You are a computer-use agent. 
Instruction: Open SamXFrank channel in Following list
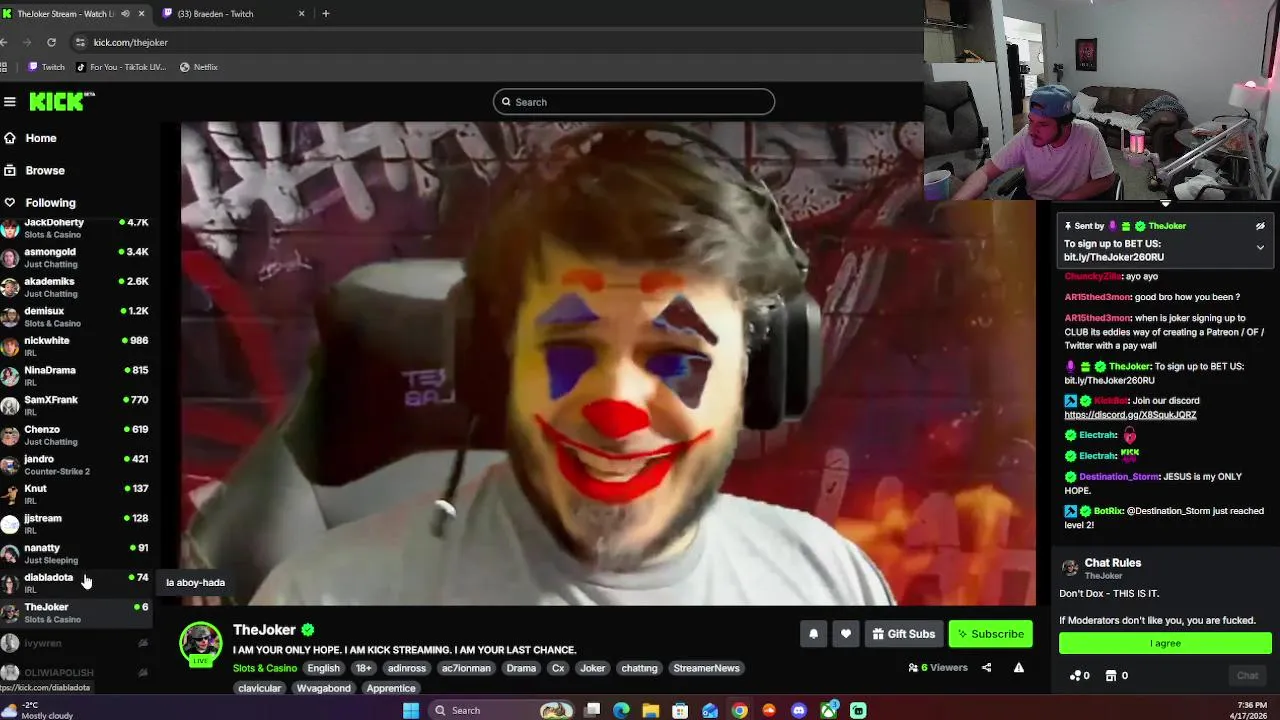click(x=76, y=405)
